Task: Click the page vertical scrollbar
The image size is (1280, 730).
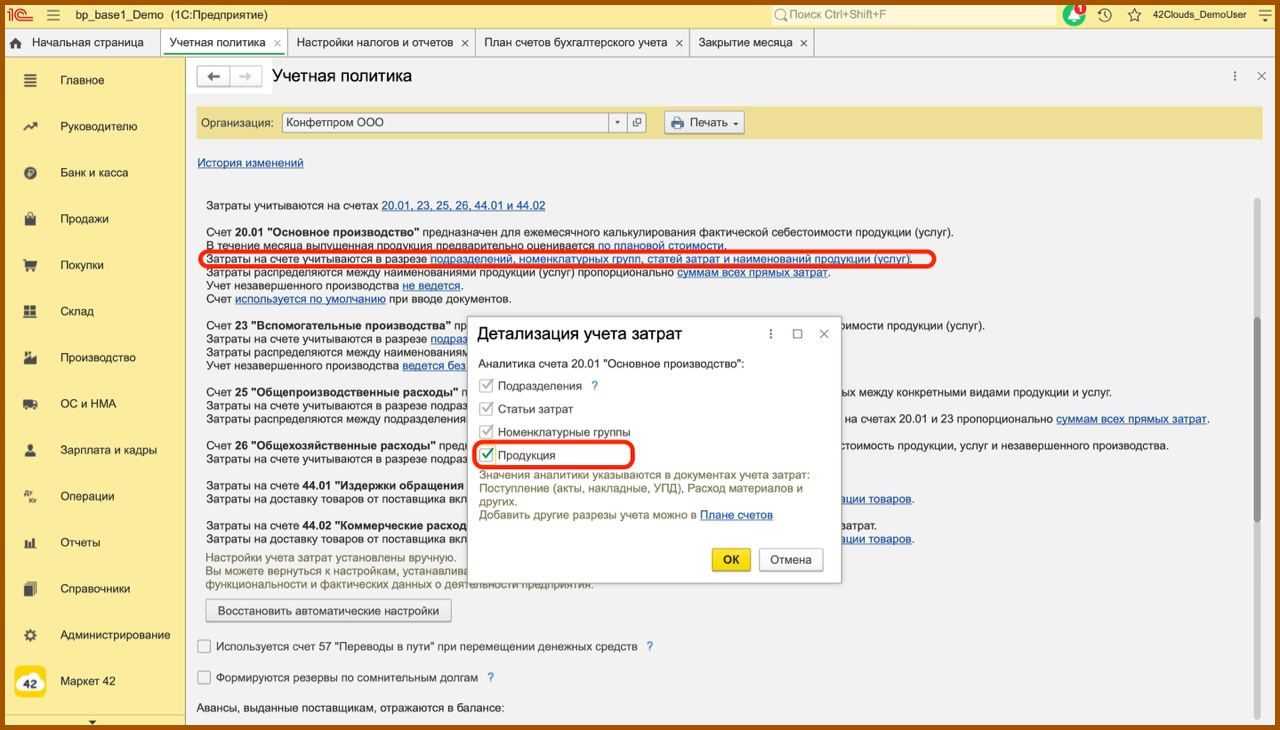Action: click(x=1258, y=420)
